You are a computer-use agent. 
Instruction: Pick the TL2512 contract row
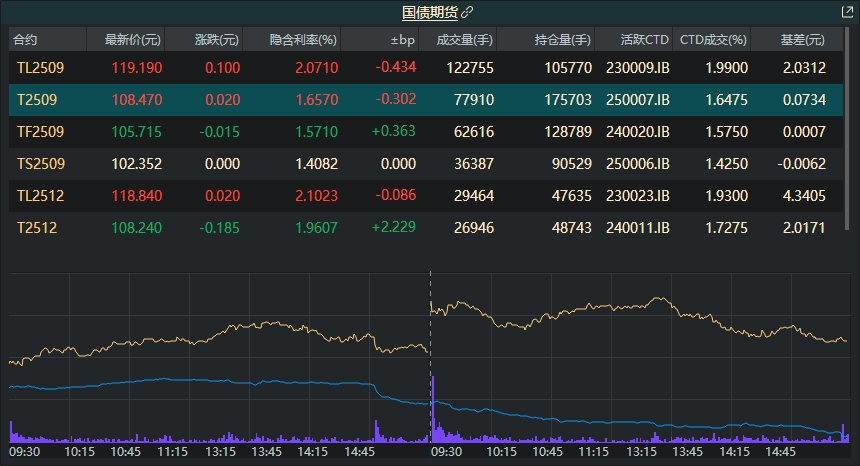point(40,196)
